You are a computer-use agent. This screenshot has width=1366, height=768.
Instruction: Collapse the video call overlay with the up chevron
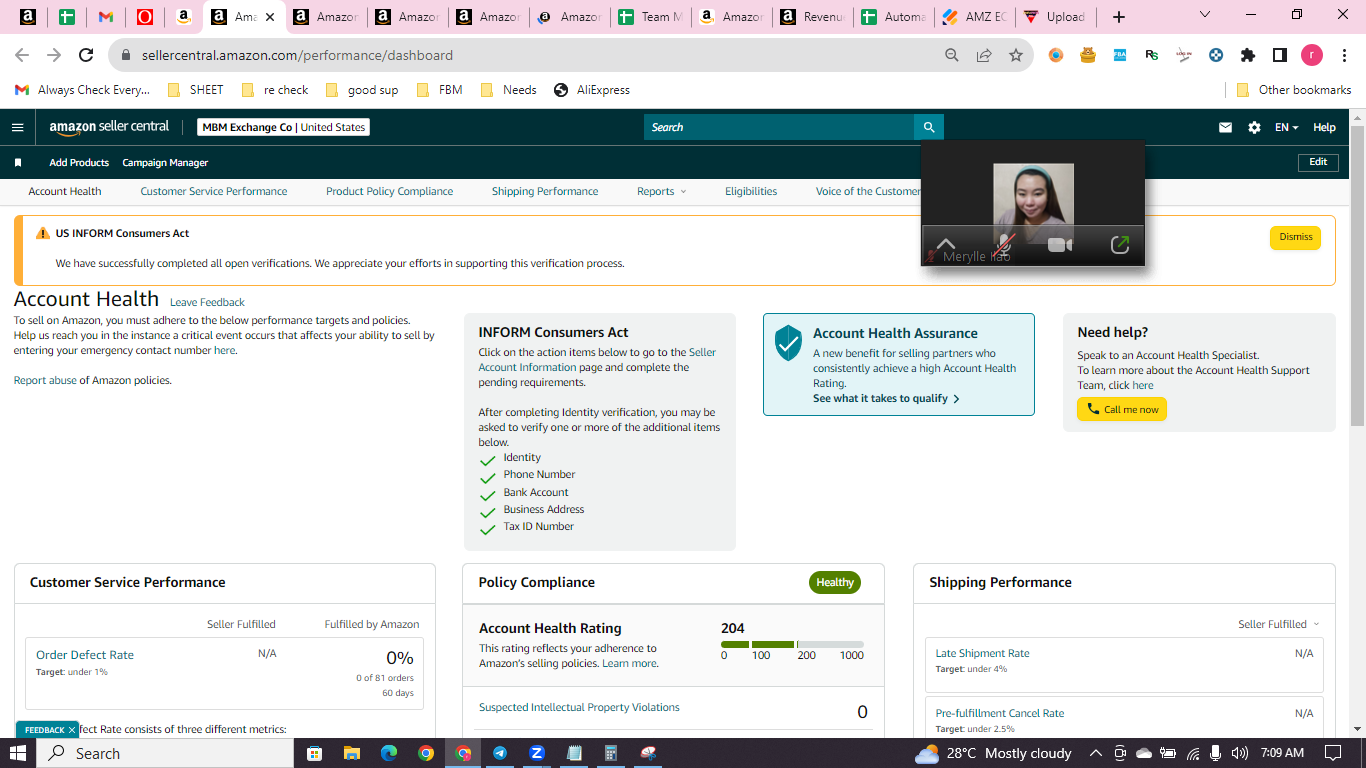coord(946,244)
